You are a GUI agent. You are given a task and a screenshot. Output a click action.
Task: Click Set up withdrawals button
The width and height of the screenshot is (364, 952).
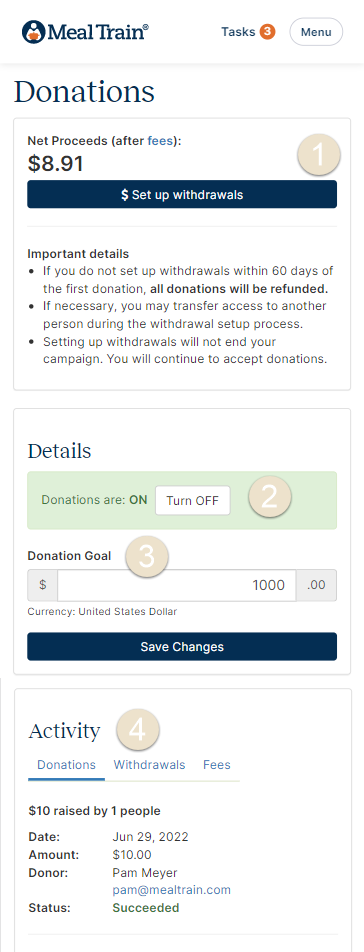182,194
